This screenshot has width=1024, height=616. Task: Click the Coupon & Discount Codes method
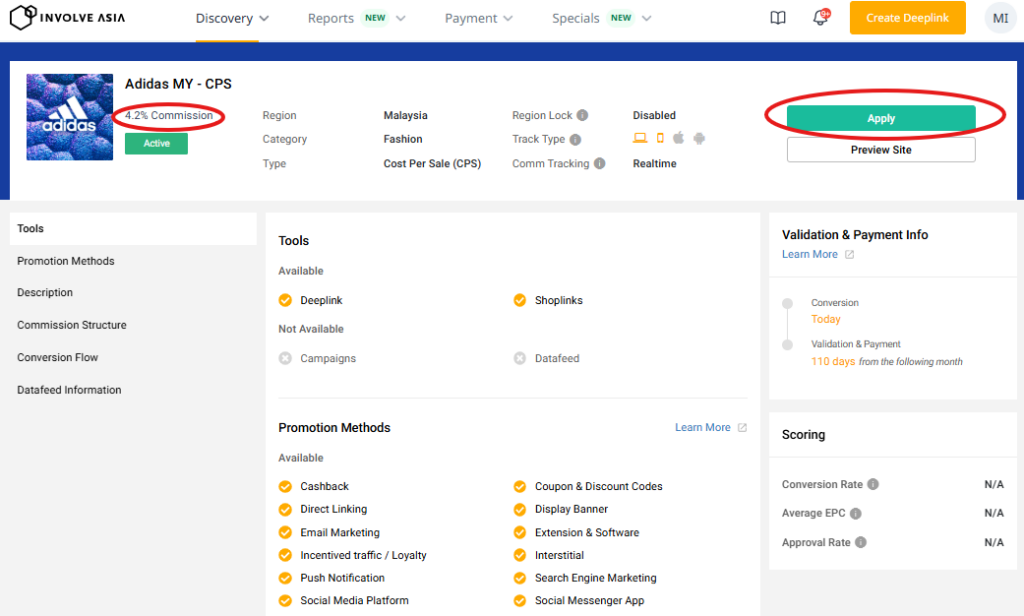coord(598,487)
